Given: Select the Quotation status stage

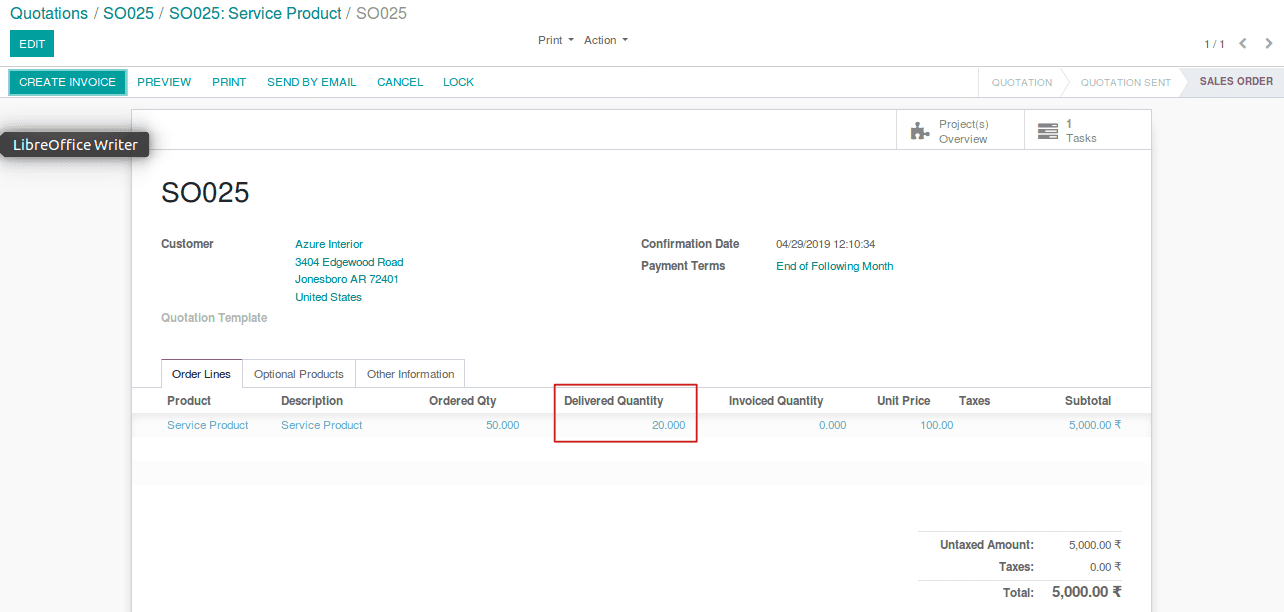Looking at the screenshot, I should tap(1022, 82).
